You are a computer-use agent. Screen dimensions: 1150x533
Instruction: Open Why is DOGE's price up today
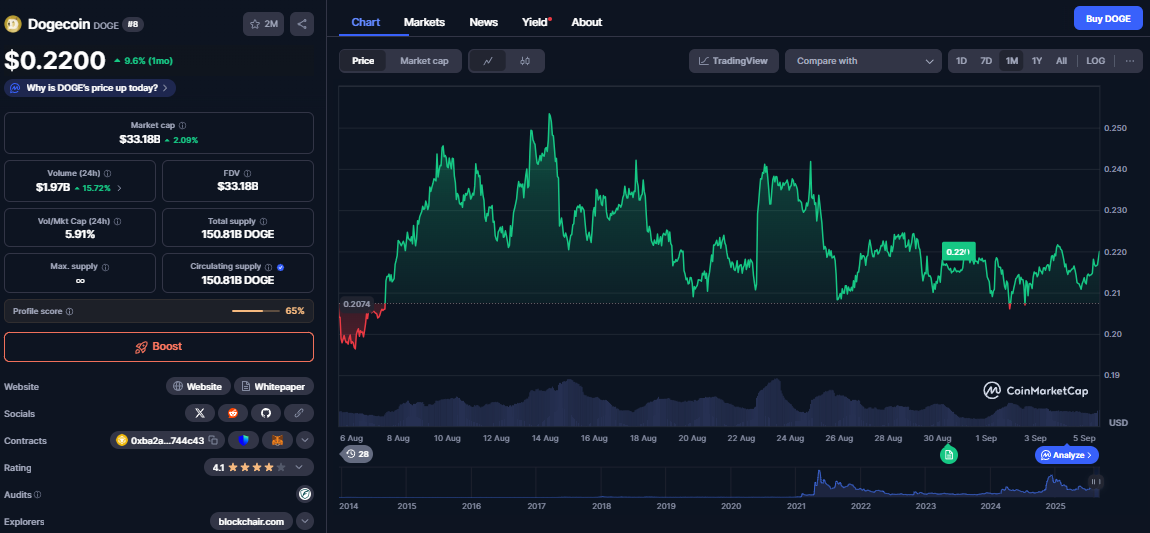90,88
